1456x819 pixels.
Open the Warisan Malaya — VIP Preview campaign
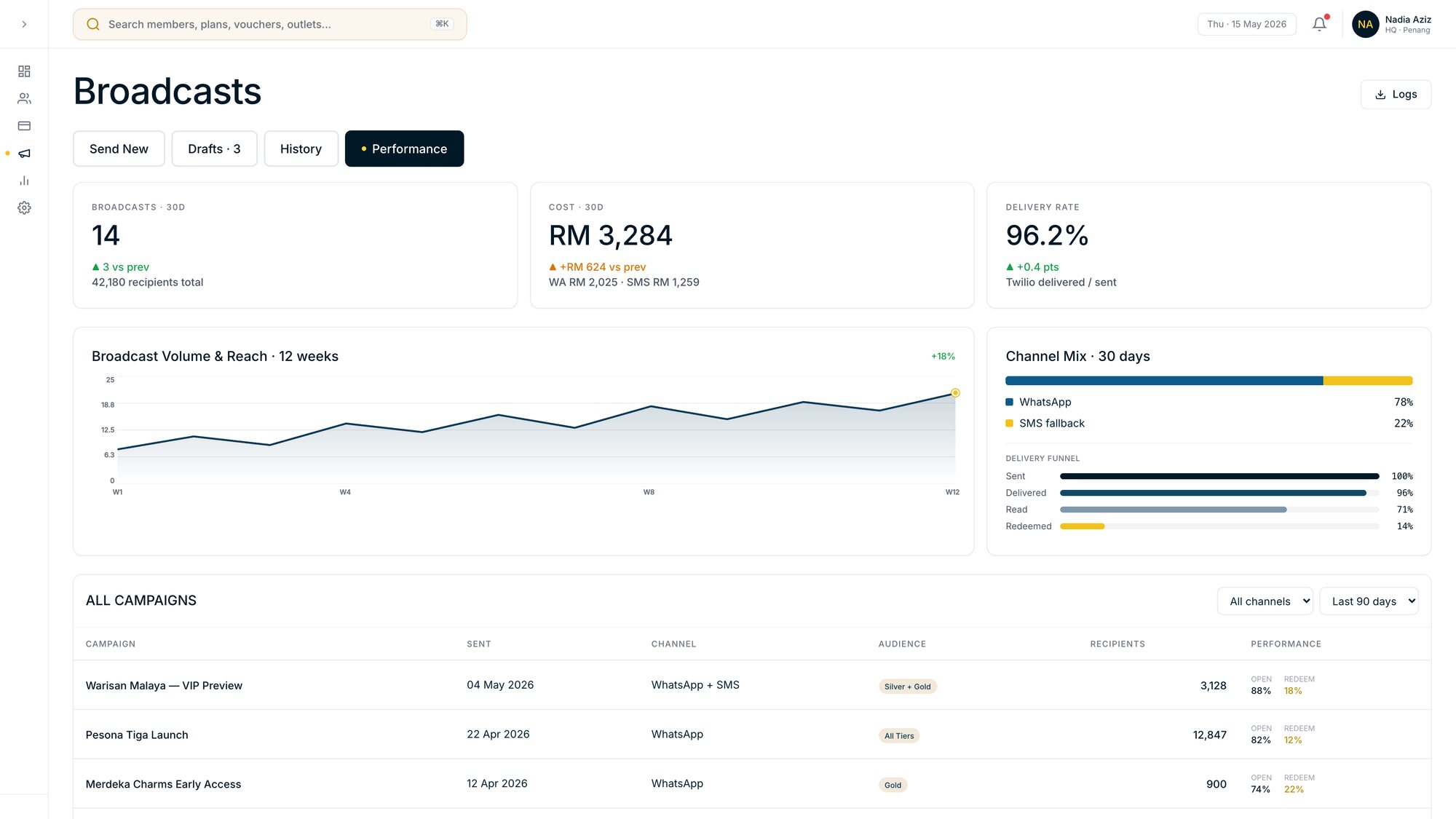click(164, 686)
